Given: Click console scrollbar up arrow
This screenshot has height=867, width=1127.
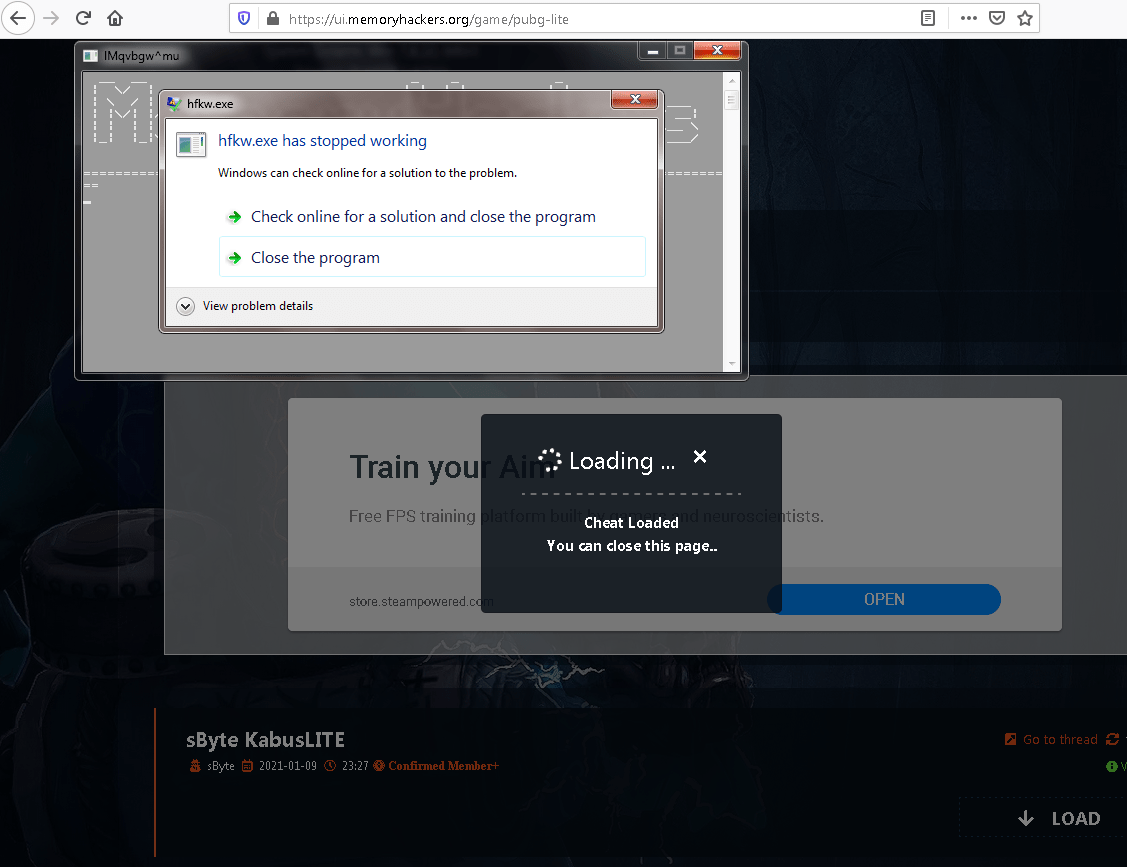Looking at the screenshot, I should 732,81.
